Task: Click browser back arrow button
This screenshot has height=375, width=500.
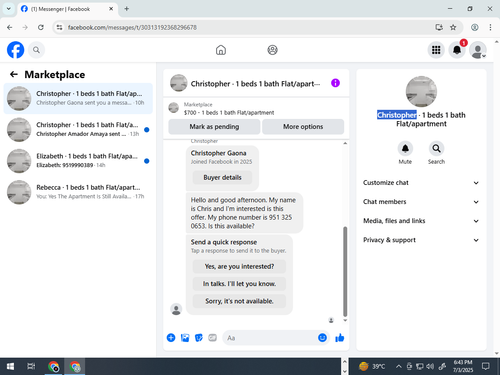Action: click(x=10, y=27)
